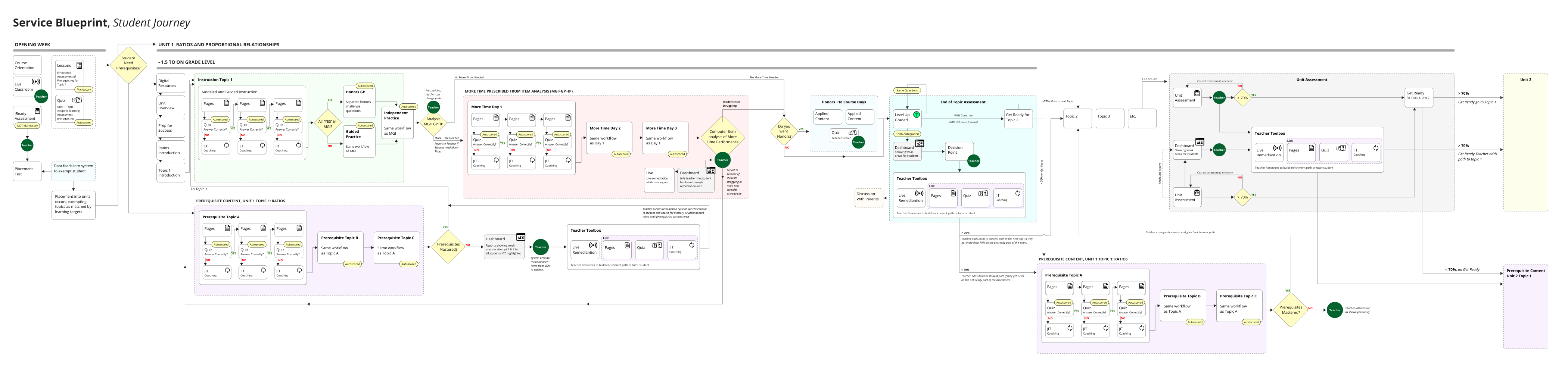Click the Teacher circle above Analysis MGI+GP+IP
This screenshot has height=369, width=1568.
pos(433,107)
